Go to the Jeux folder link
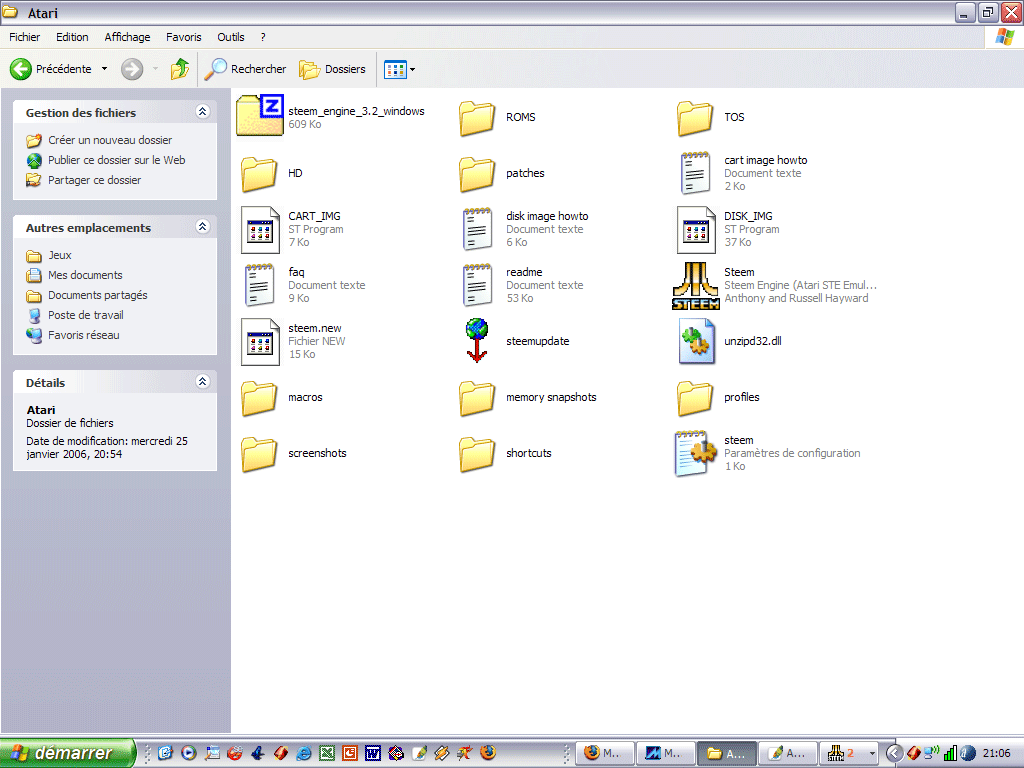The width and height of the screenshot is (1024, 768). pyautogui.click(x=49, y=255)
